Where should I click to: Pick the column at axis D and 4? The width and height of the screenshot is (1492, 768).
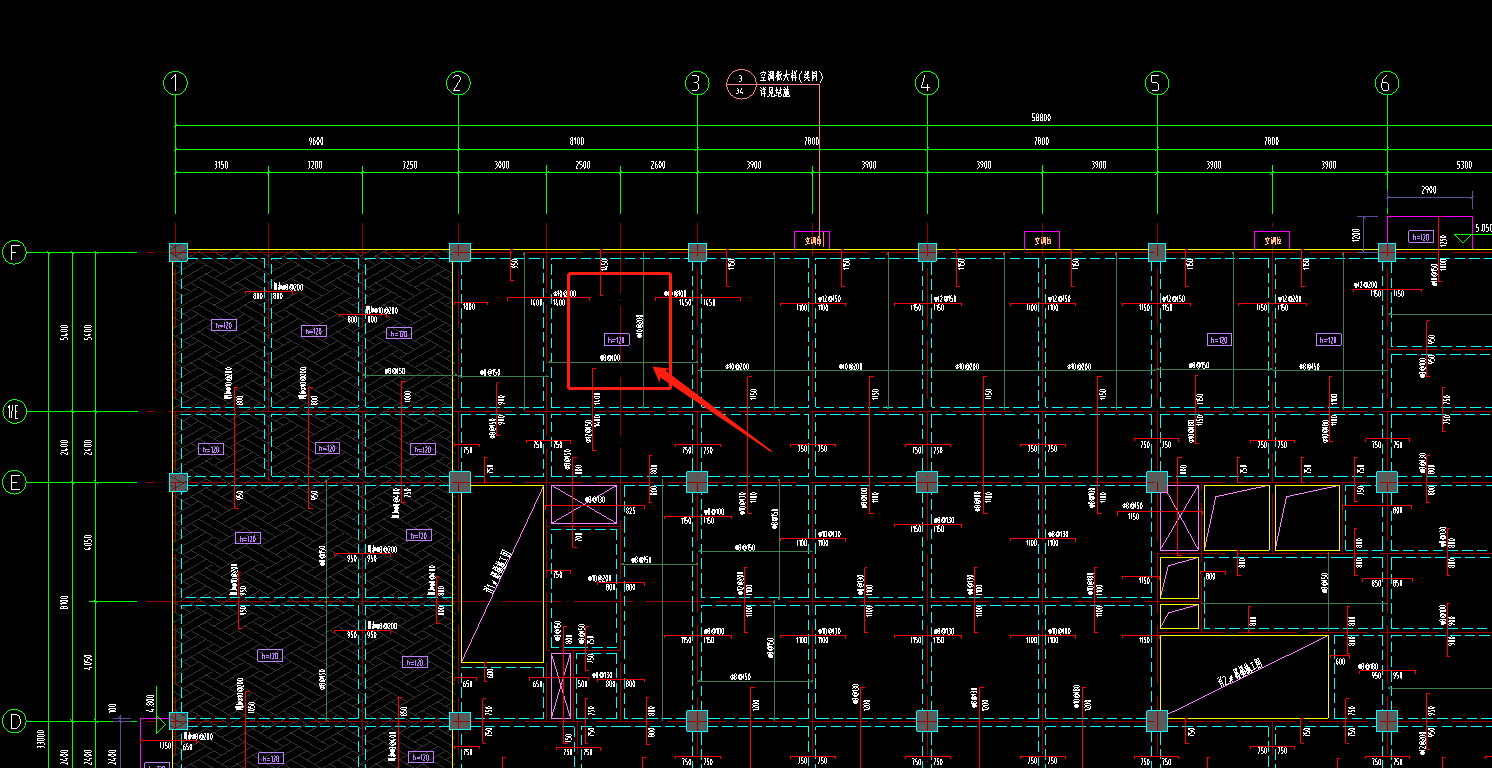927,720
